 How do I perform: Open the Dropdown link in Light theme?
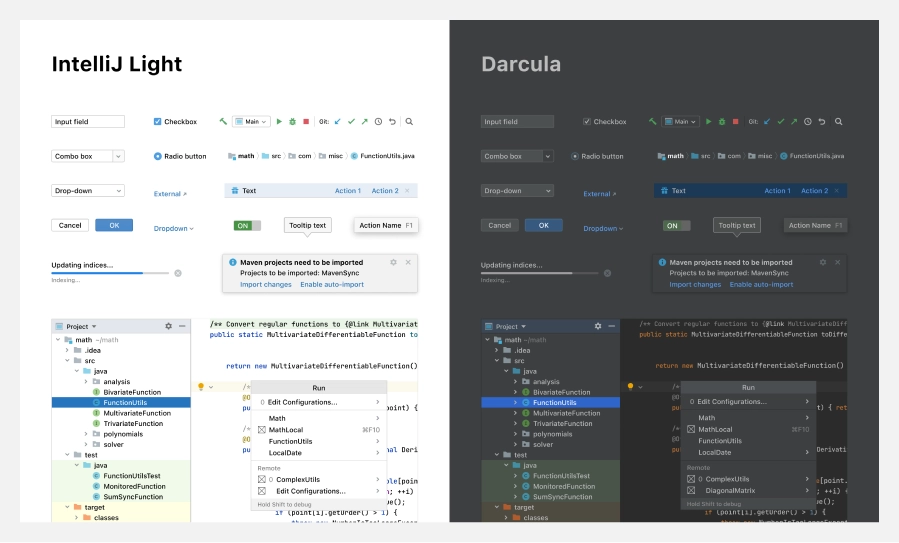coord(174,228)
